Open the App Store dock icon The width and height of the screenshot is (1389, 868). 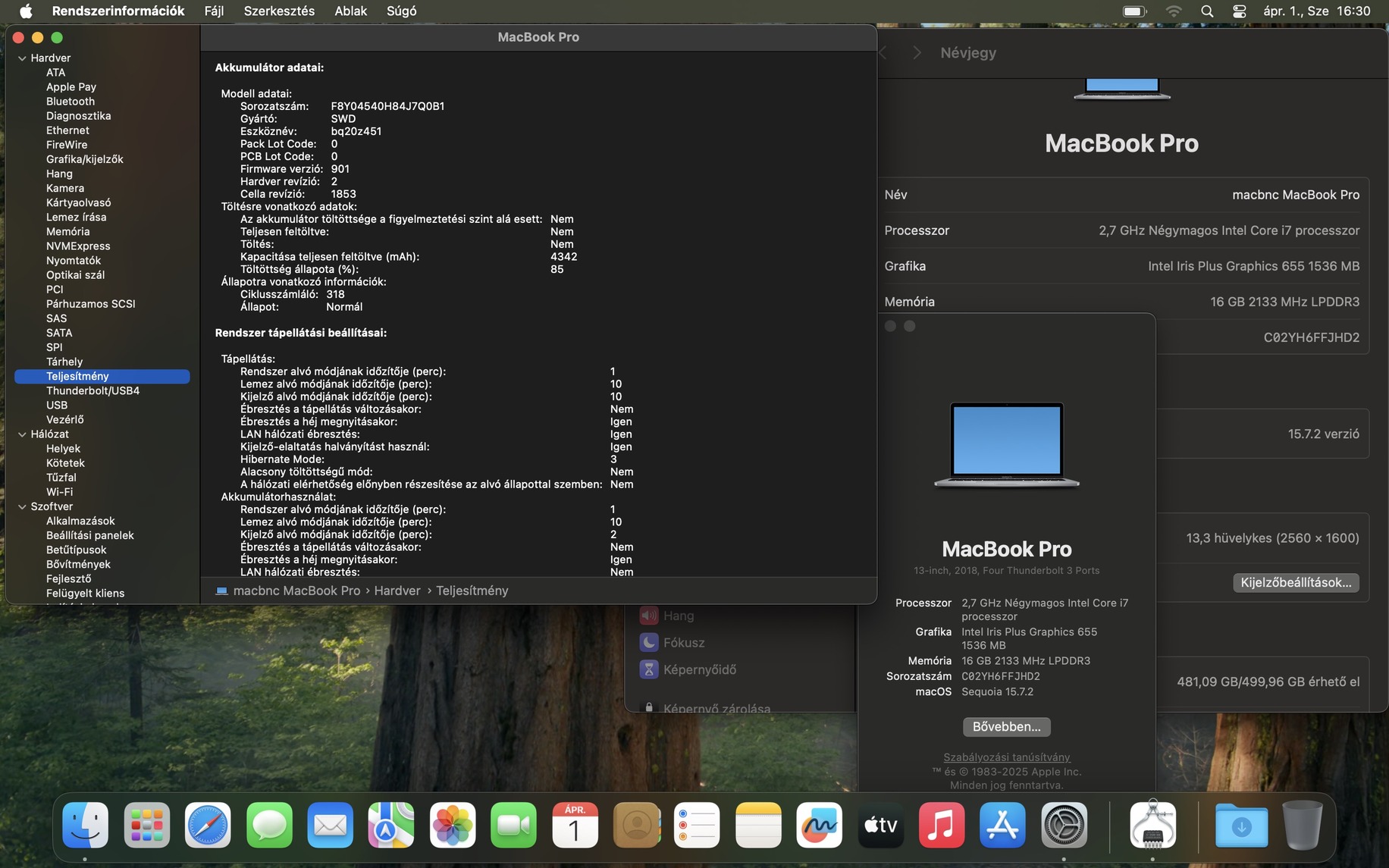coord(1002,825)
